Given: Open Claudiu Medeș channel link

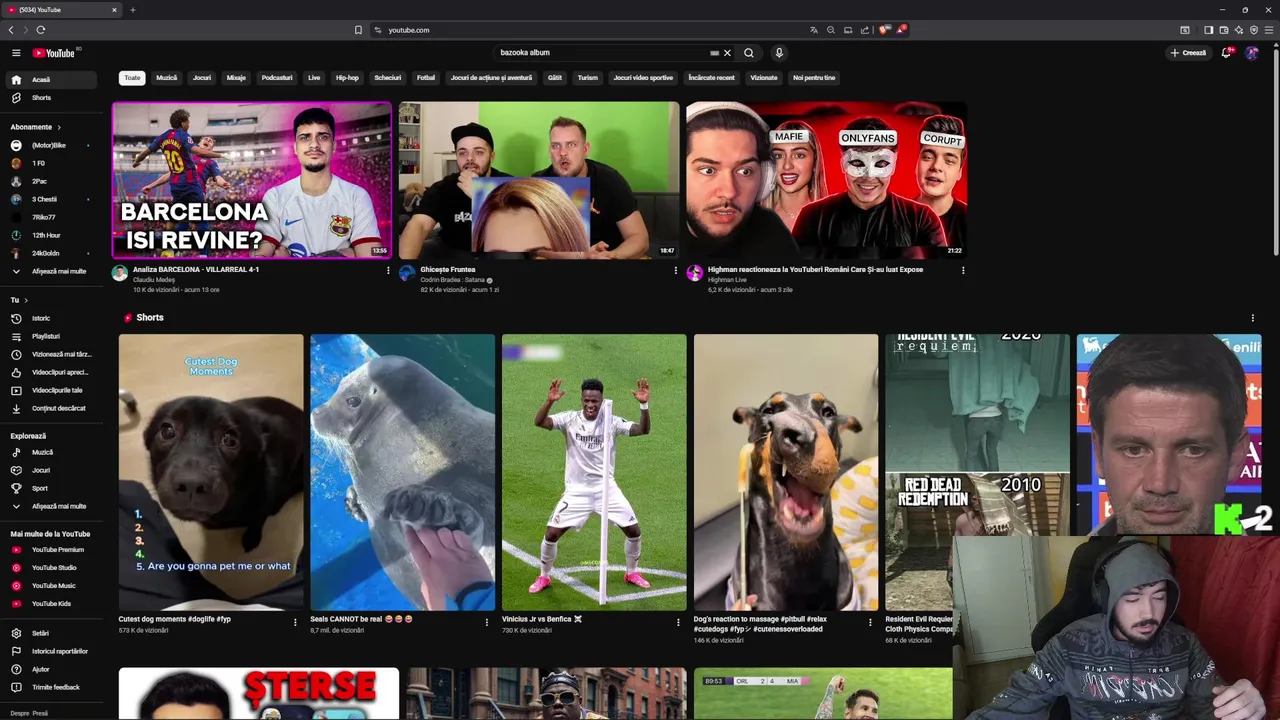Looking at the screenshot, I should [x=154, y=280].
